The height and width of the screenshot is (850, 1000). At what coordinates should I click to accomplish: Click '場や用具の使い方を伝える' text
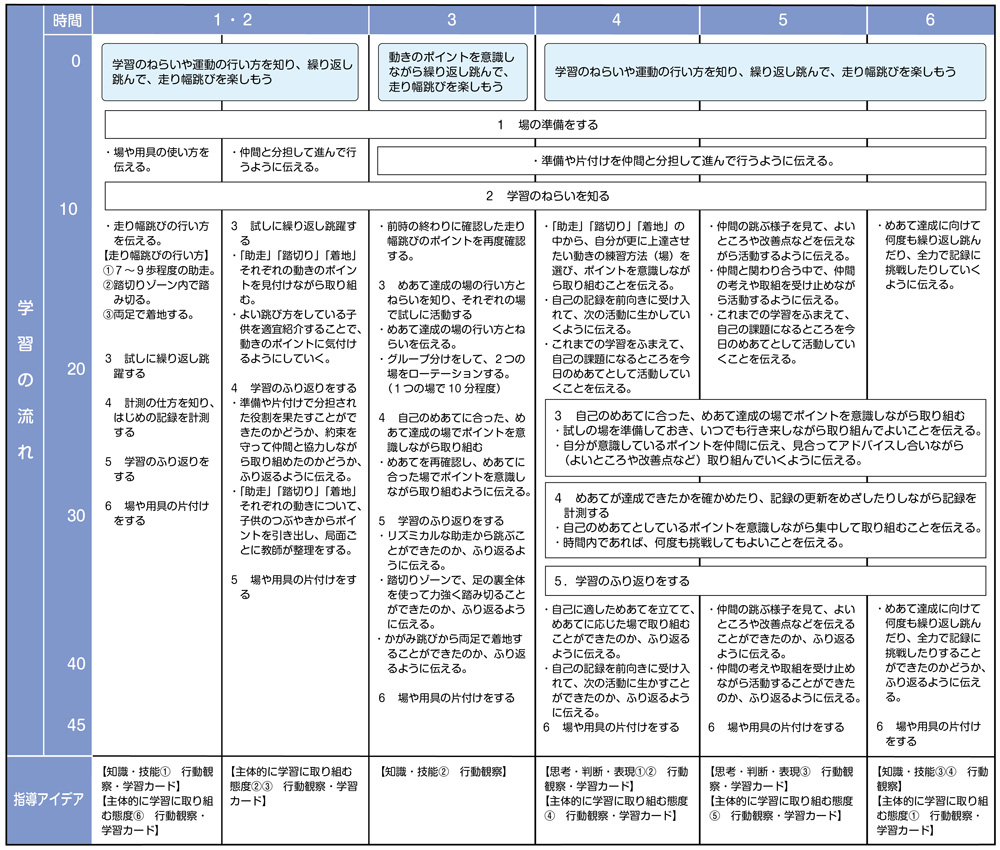pos(158,159)
